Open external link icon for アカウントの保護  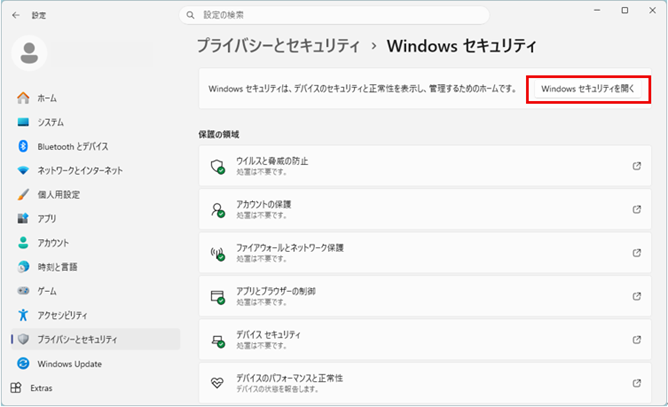637,209
